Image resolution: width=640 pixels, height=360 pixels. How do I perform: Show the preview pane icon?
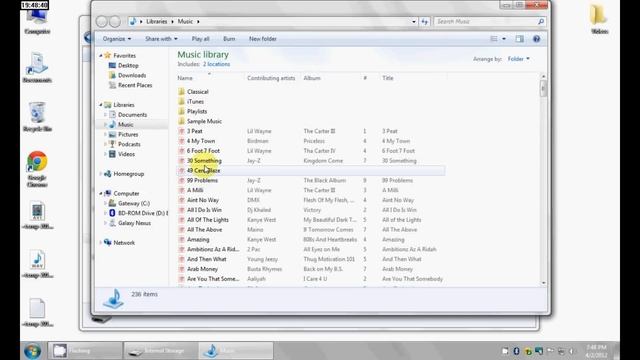pyautogui.click(x=519, y=39)
